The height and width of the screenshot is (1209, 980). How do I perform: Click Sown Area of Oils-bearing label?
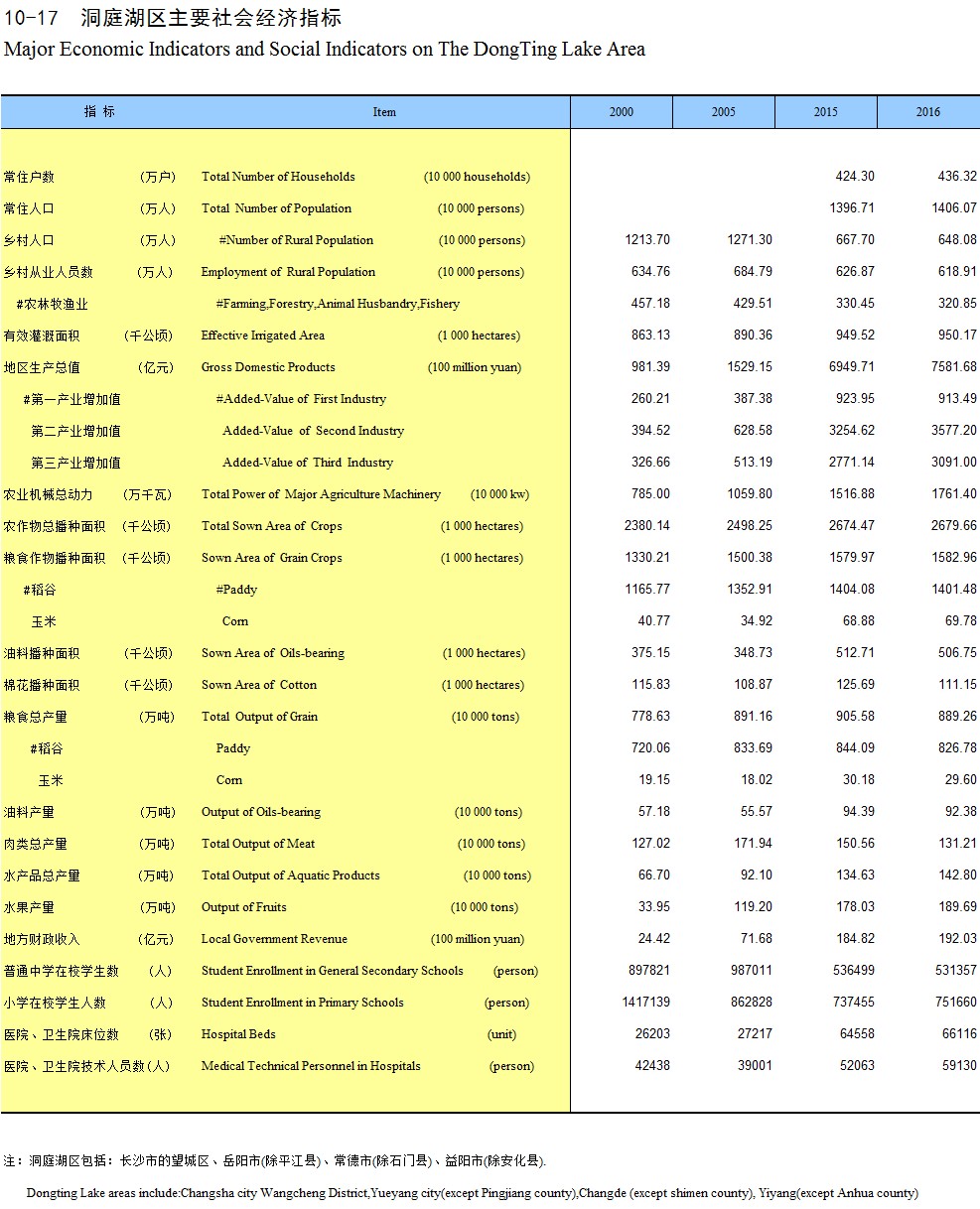tap(272, 653)
